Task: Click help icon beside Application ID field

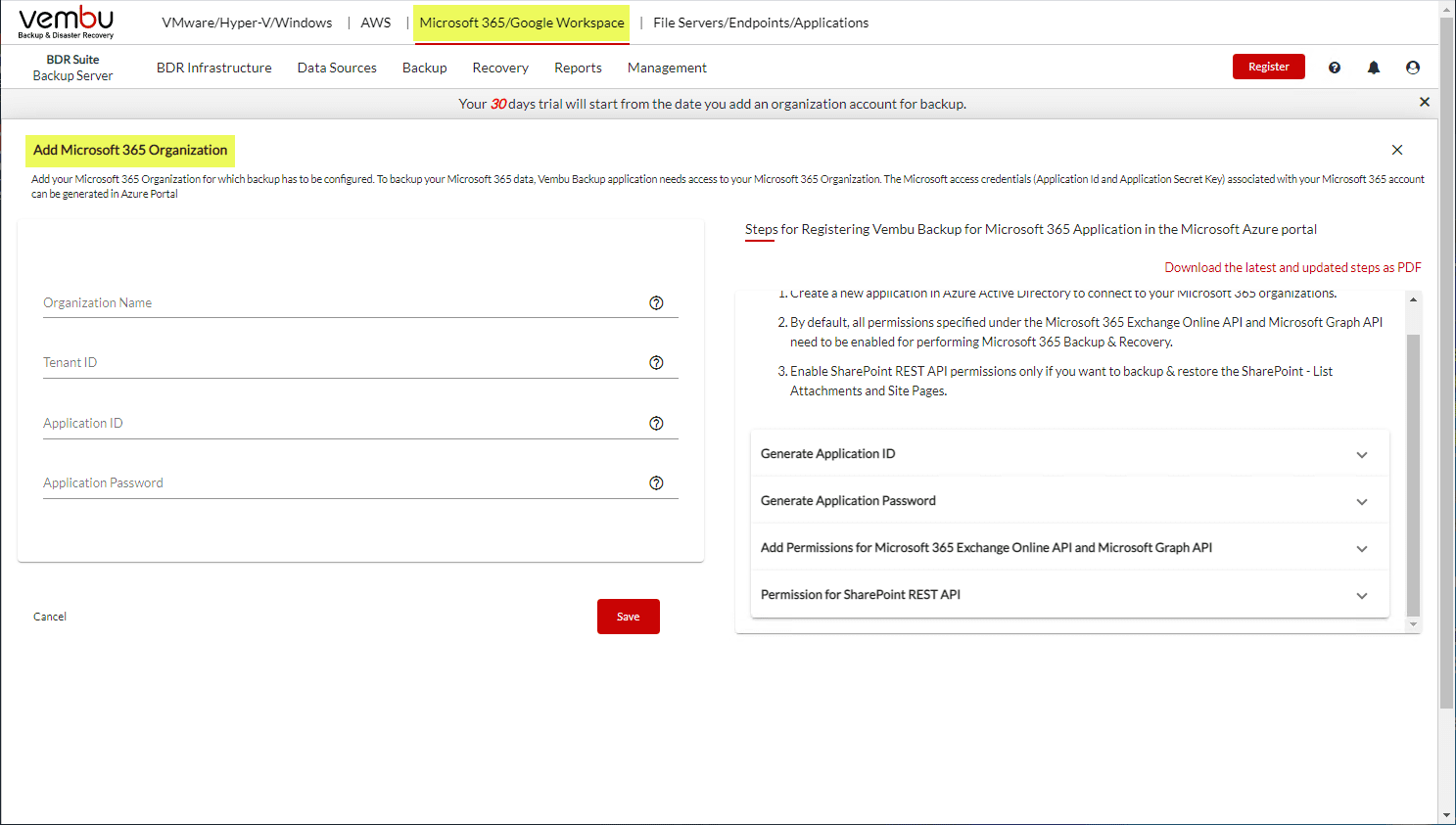Action: pyautogui.click(x=656, y=424)
